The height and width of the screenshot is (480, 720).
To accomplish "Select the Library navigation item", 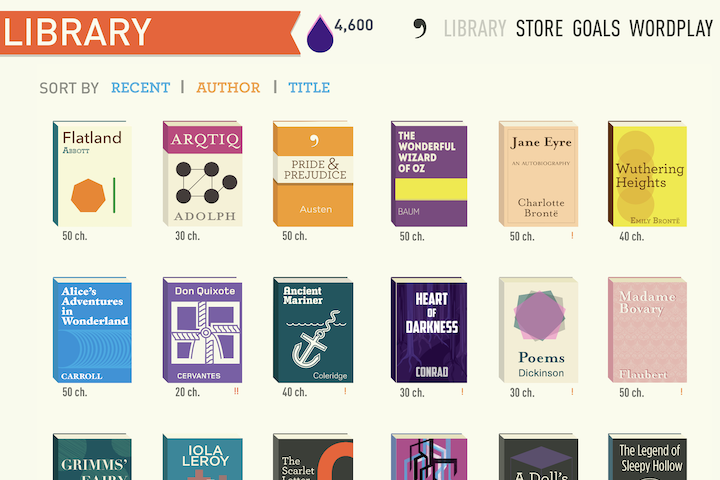I will coord(475,28).
